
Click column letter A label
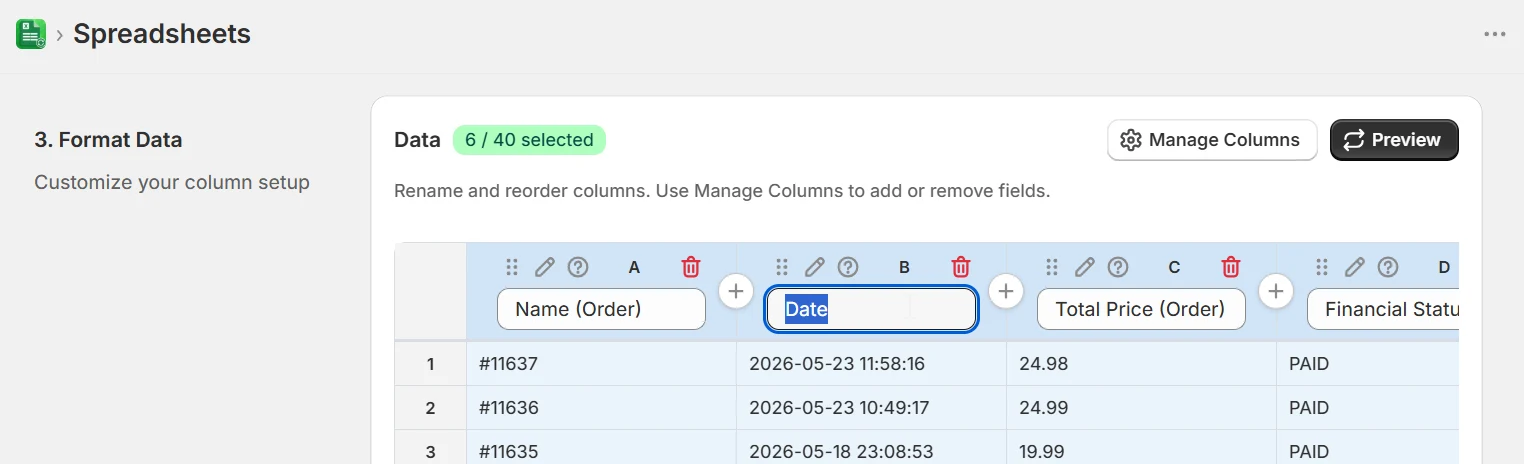tap(634, 267)
